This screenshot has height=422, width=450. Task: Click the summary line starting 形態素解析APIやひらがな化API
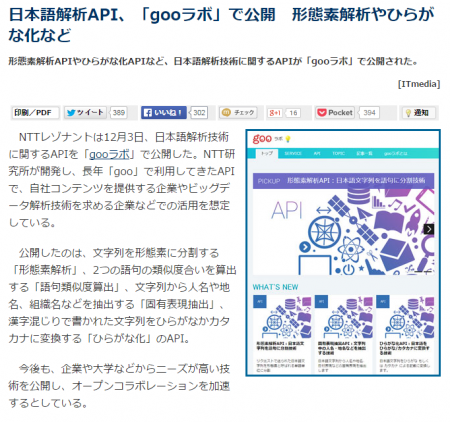[213, 61]
